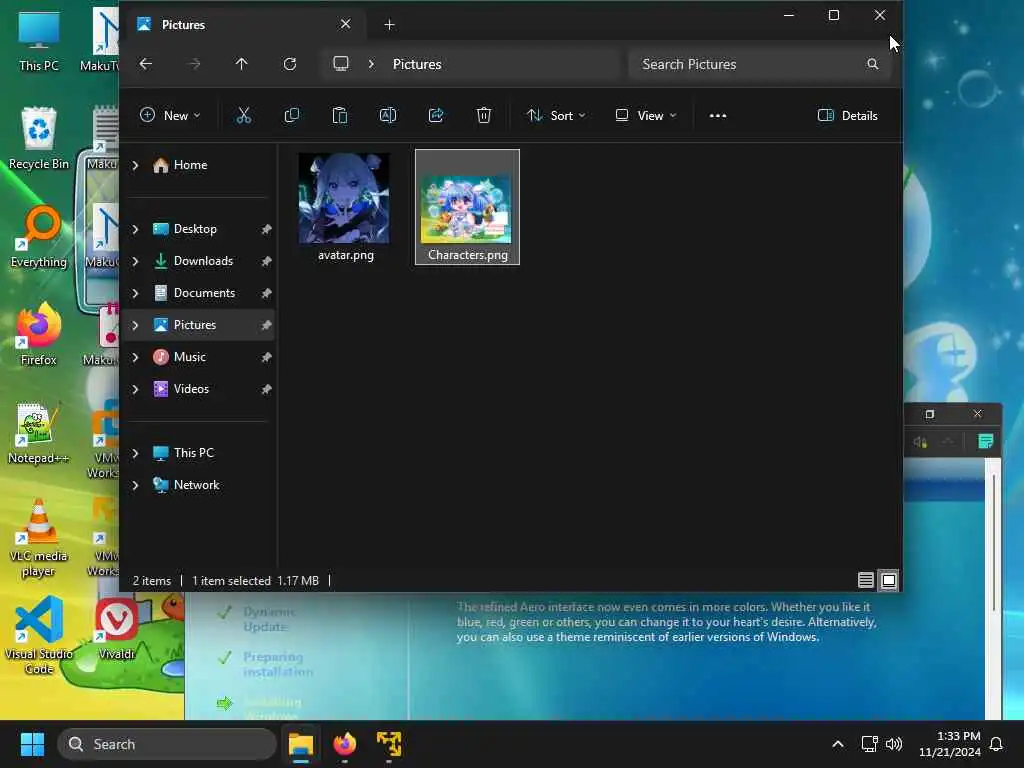Select Desktop in navigation pane
The width and height of the screenshot is (1024, 768).
[195, 229]
